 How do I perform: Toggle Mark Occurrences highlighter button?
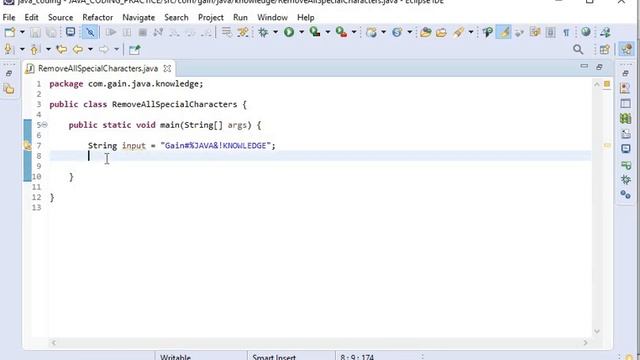tap(504, 32)
